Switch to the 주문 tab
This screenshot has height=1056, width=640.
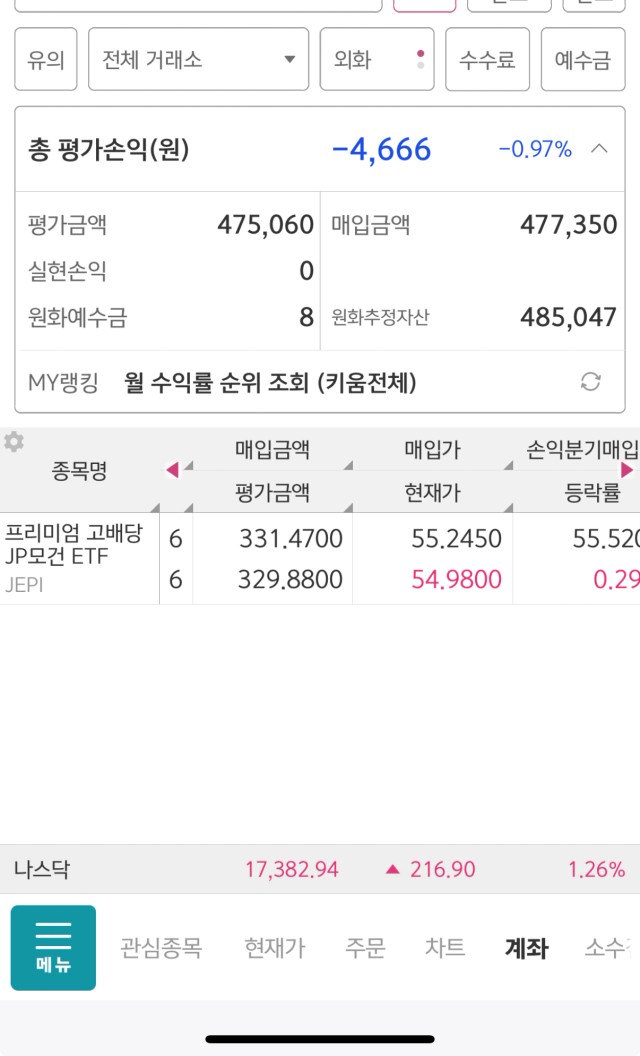(365, 948)
